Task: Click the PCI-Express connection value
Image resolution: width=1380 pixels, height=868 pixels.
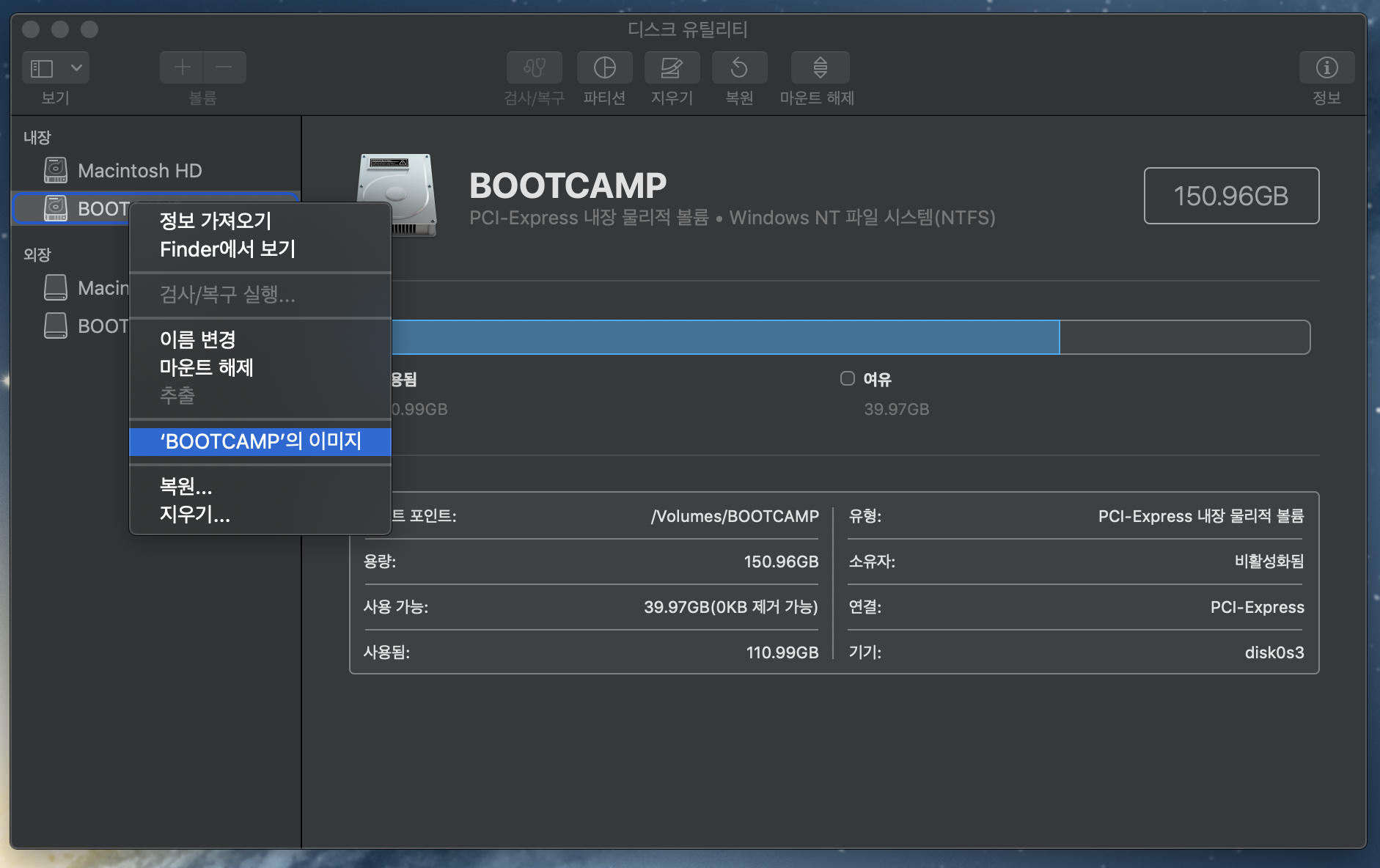Action: pyautogui.click(x=1258, y=607)
